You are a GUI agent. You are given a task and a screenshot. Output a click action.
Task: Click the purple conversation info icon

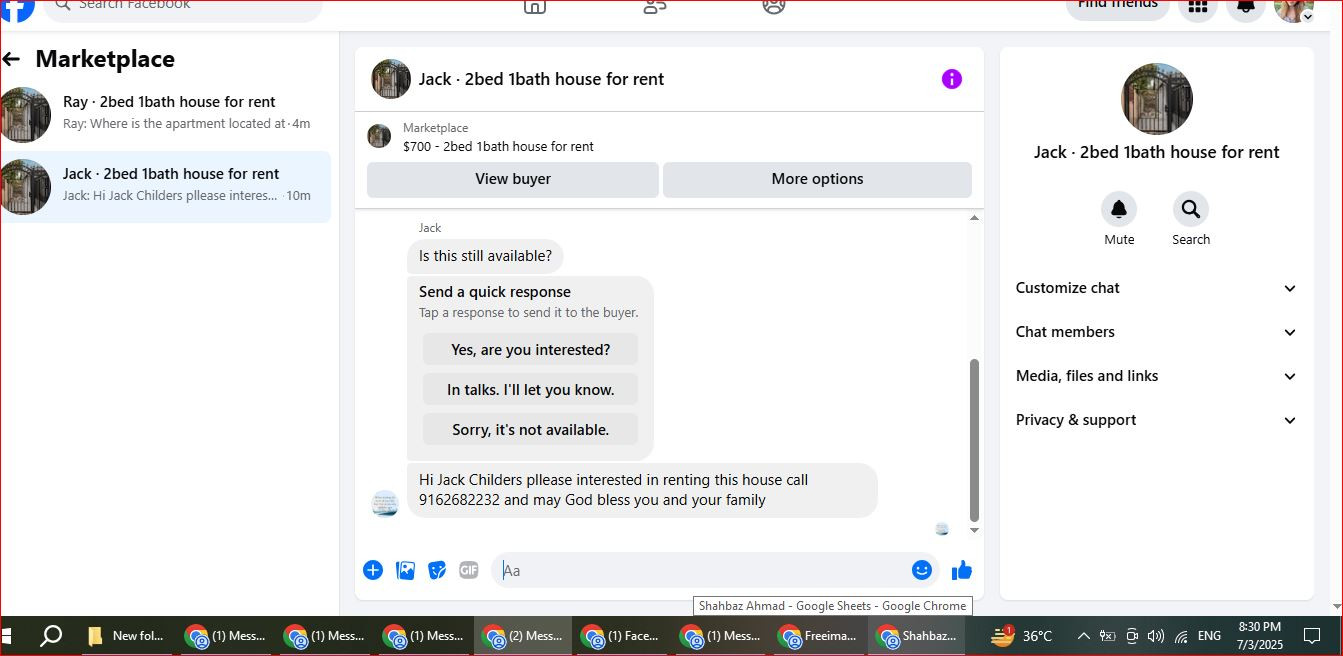(952, 79)
